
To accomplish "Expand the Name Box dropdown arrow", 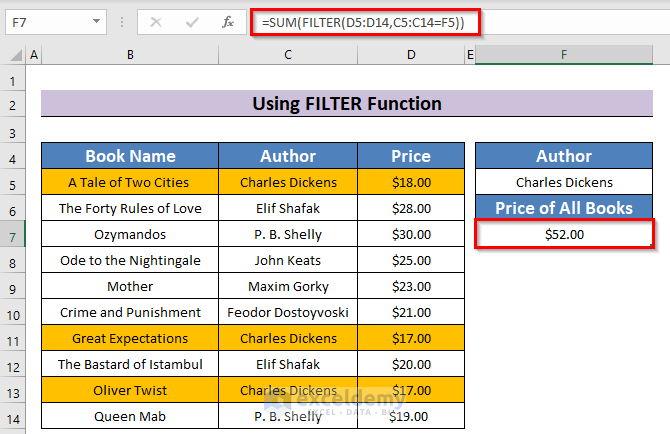I will coord(96,21).
